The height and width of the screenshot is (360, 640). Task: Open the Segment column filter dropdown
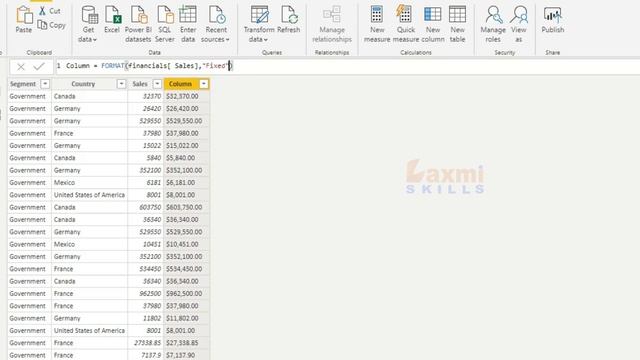pyautogui.click(x=45, y=84)
